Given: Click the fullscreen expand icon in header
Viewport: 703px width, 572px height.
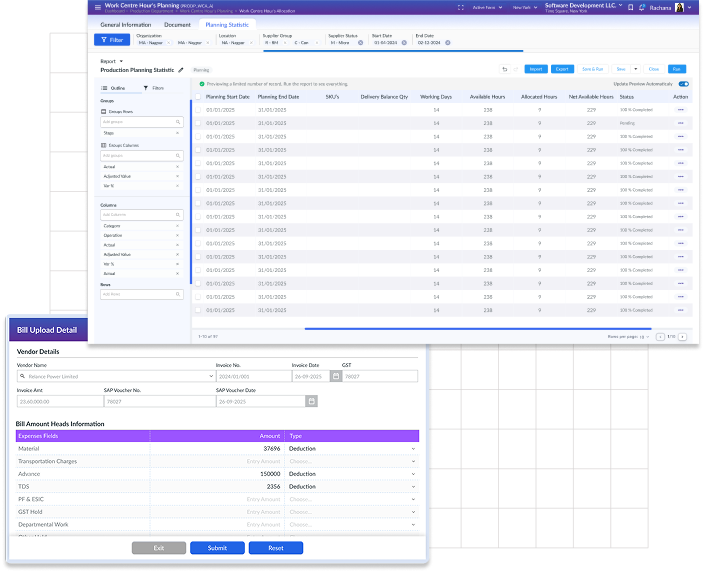Looking at the screenshot, I should pyautogui.click(x=460, y=8).
